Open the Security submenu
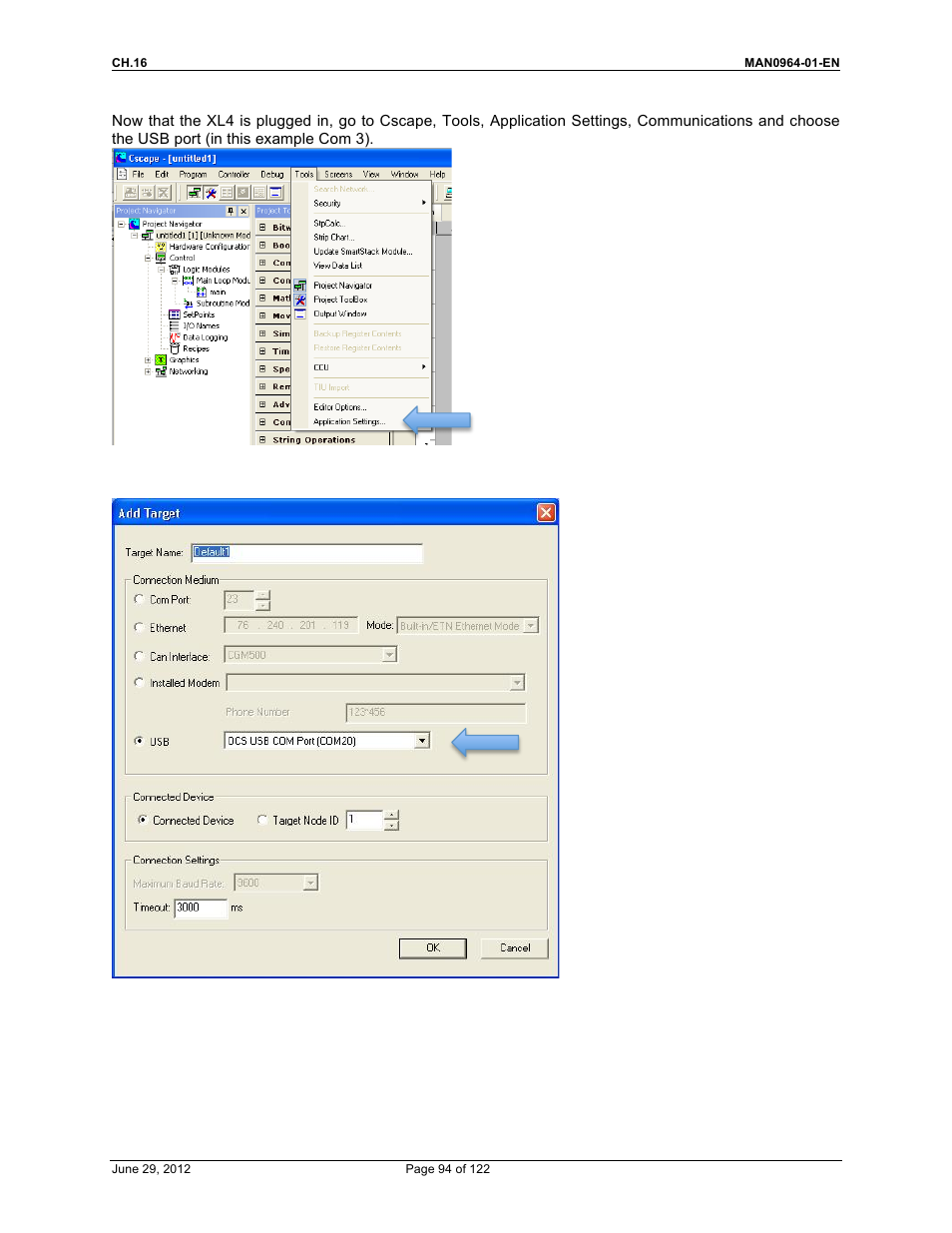 pyautogui.click(x=369, y=204)
